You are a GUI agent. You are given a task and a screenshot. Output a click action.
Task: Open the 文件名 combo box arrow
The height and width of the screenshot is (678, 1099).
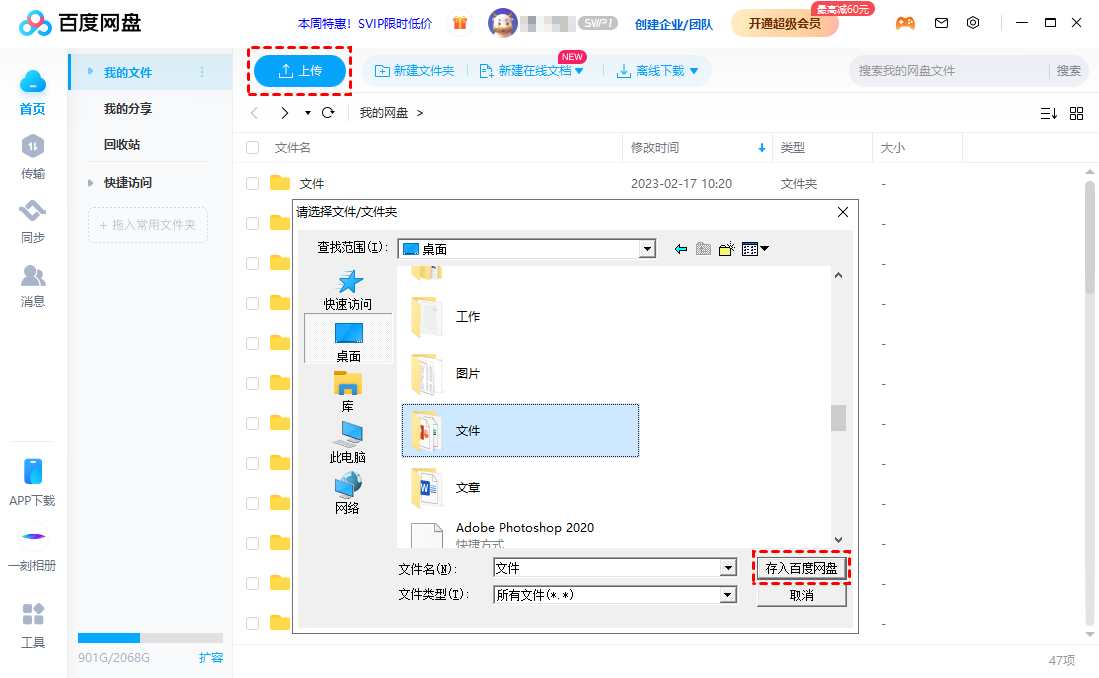click(x=728, y=568)
